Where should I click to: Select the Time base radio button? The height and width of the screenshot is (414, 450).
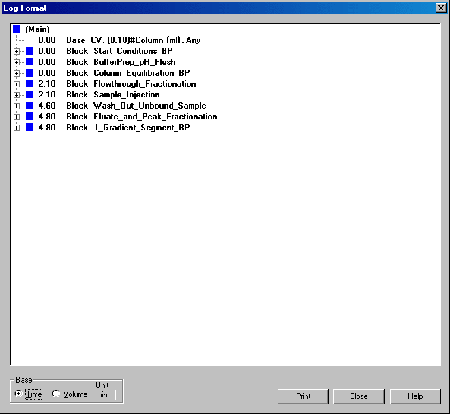coord(18,394)
